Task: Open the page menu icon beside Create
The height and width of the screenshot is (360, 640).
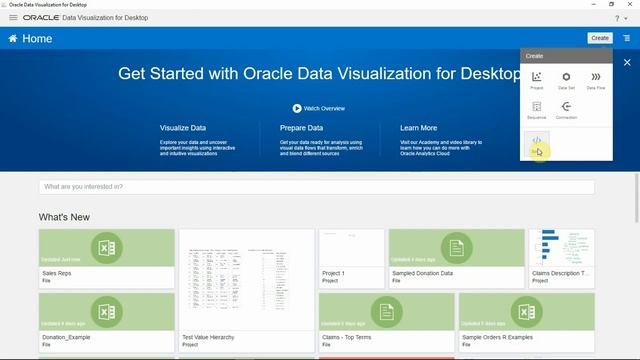Action: (627, 38)
